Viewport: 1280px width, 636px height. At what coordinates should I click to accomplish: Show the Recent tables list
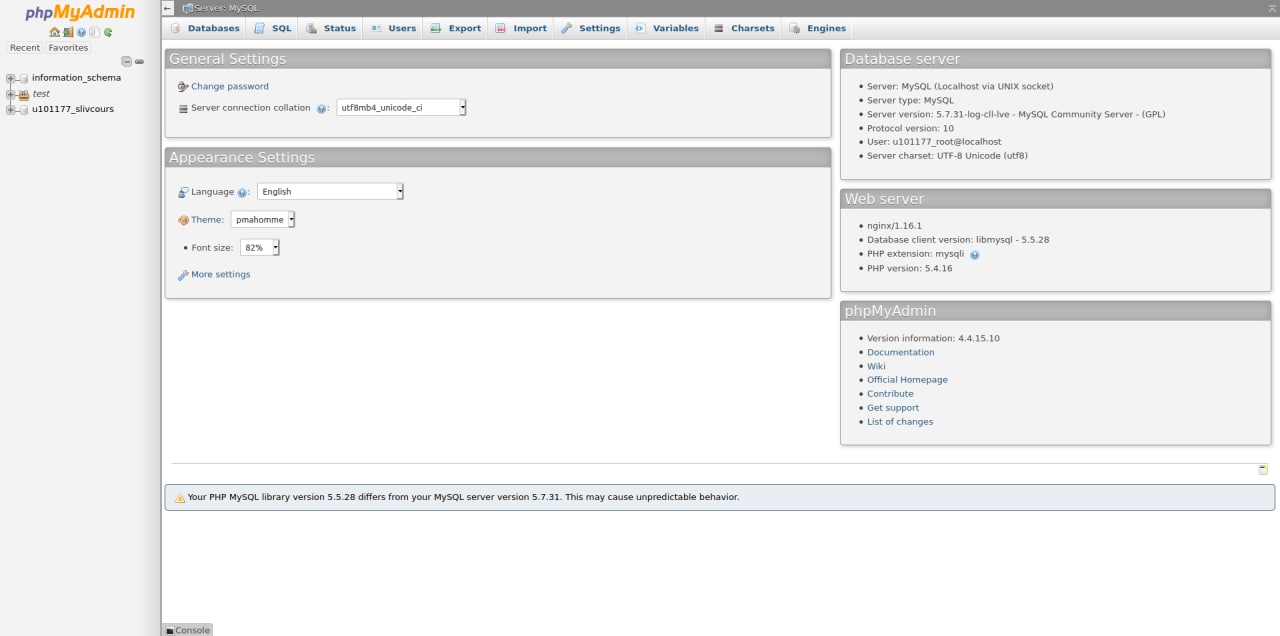pyautogui.click(x=25, y=47)
